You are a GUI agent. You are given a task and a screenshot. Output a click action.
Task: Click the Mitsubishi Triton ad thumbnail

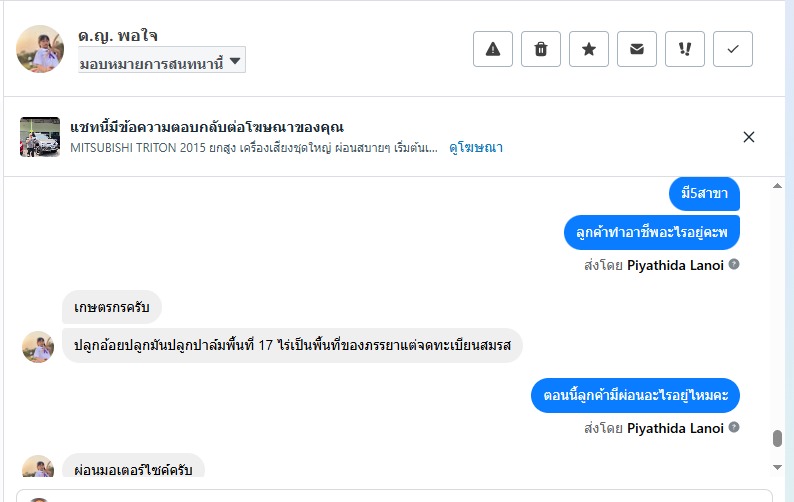pos(40,137)
